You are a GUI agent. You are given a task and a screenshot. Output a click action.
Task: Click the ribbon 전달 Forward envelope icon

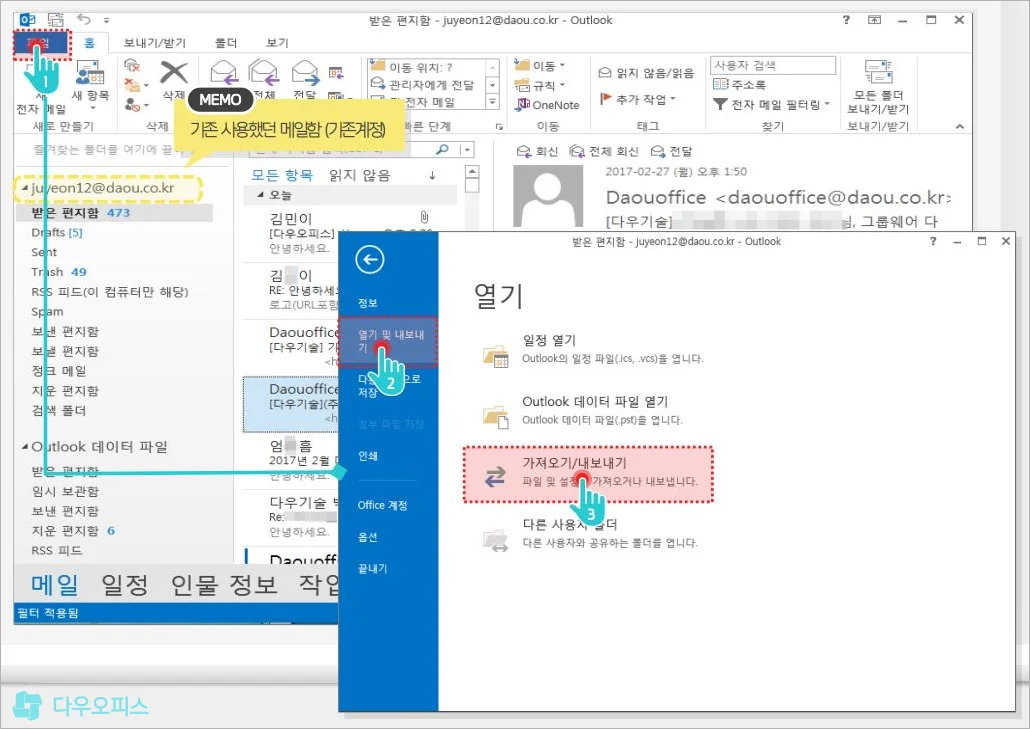point(305,73)
